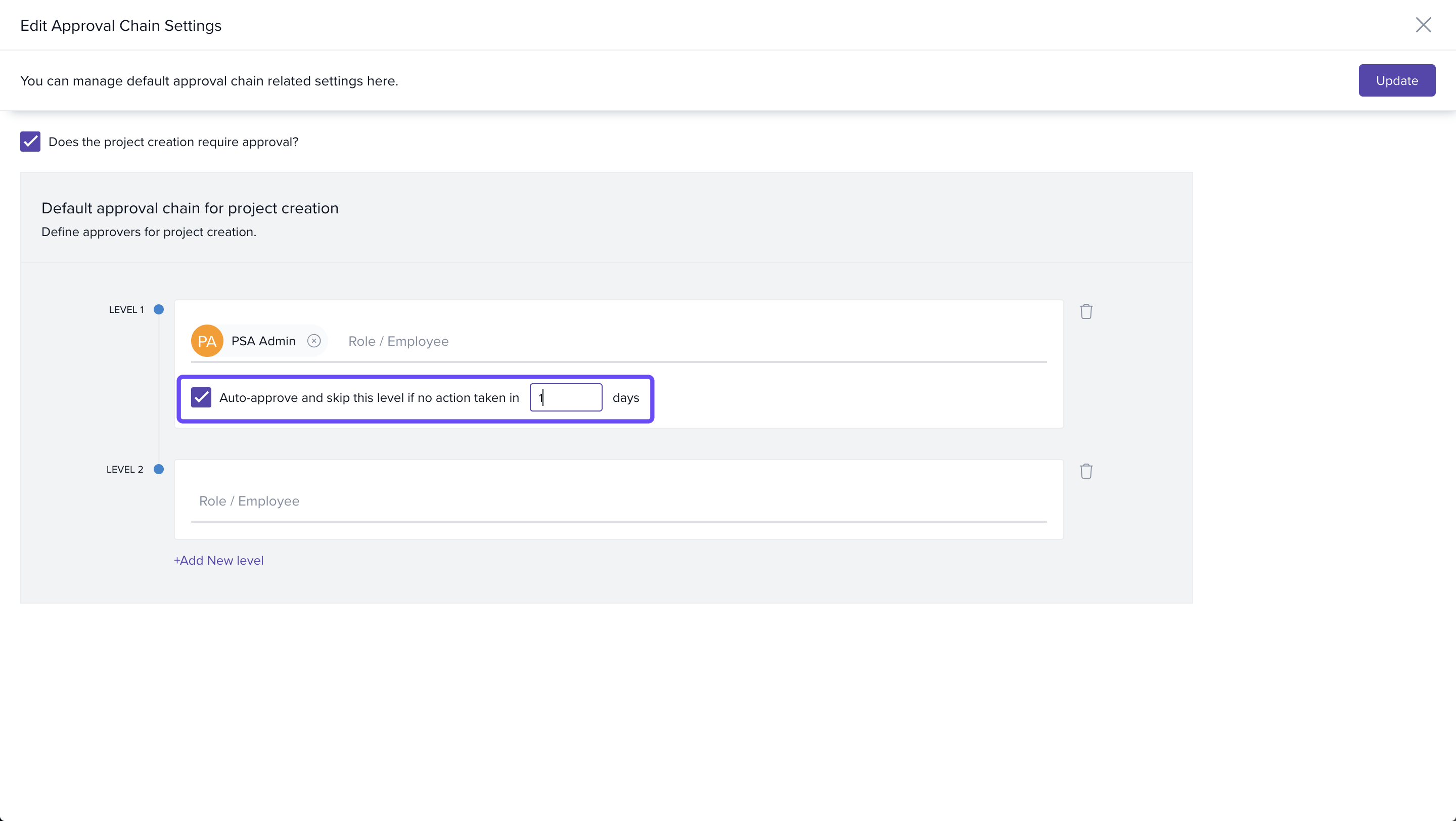Click the orange PA avatar
The image size is (1456, 821).
pyautogui.click(x=207, y=341)
